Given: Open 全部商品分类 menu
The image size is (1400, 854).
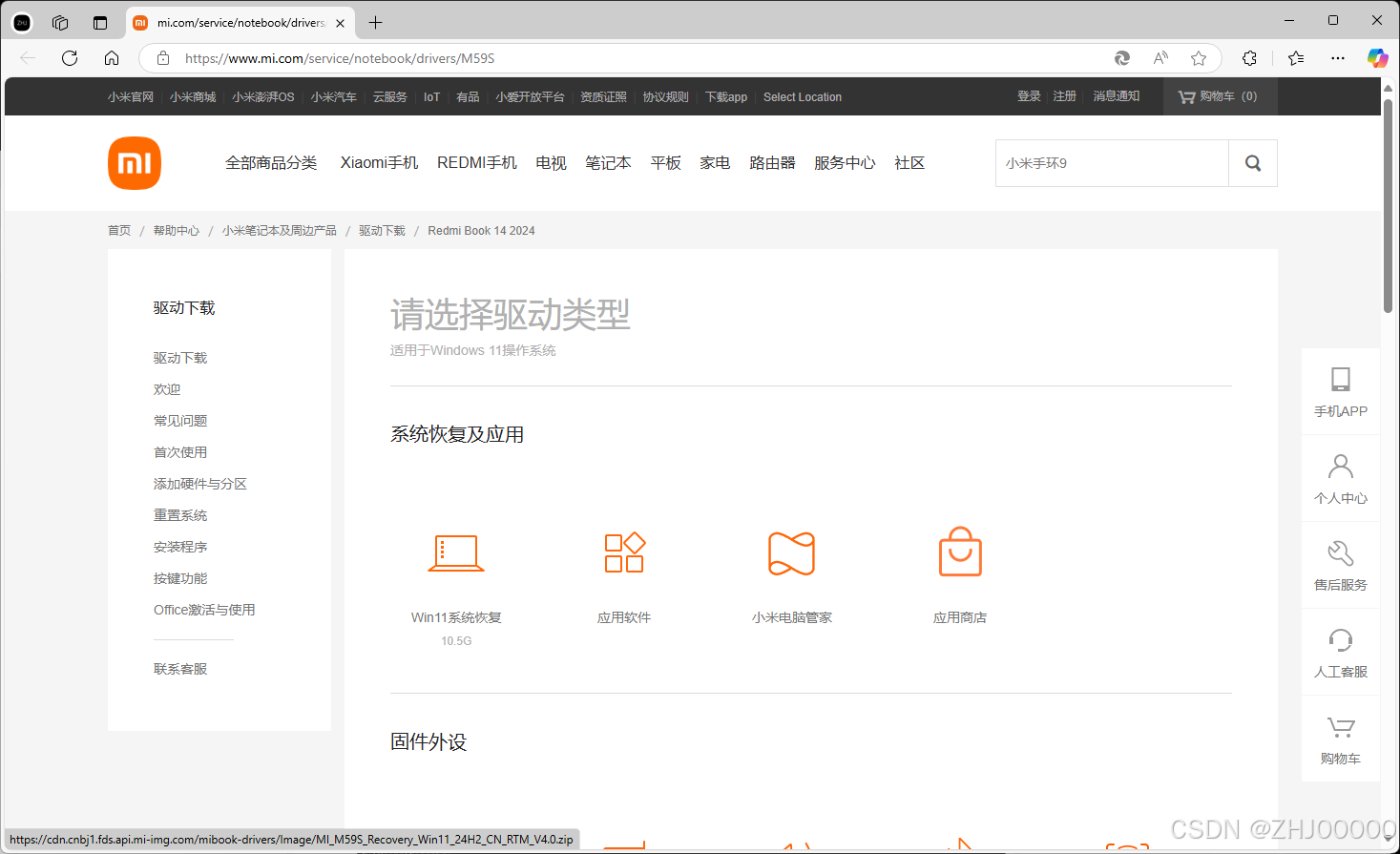Looking at the screenshot, I should 271,163.
